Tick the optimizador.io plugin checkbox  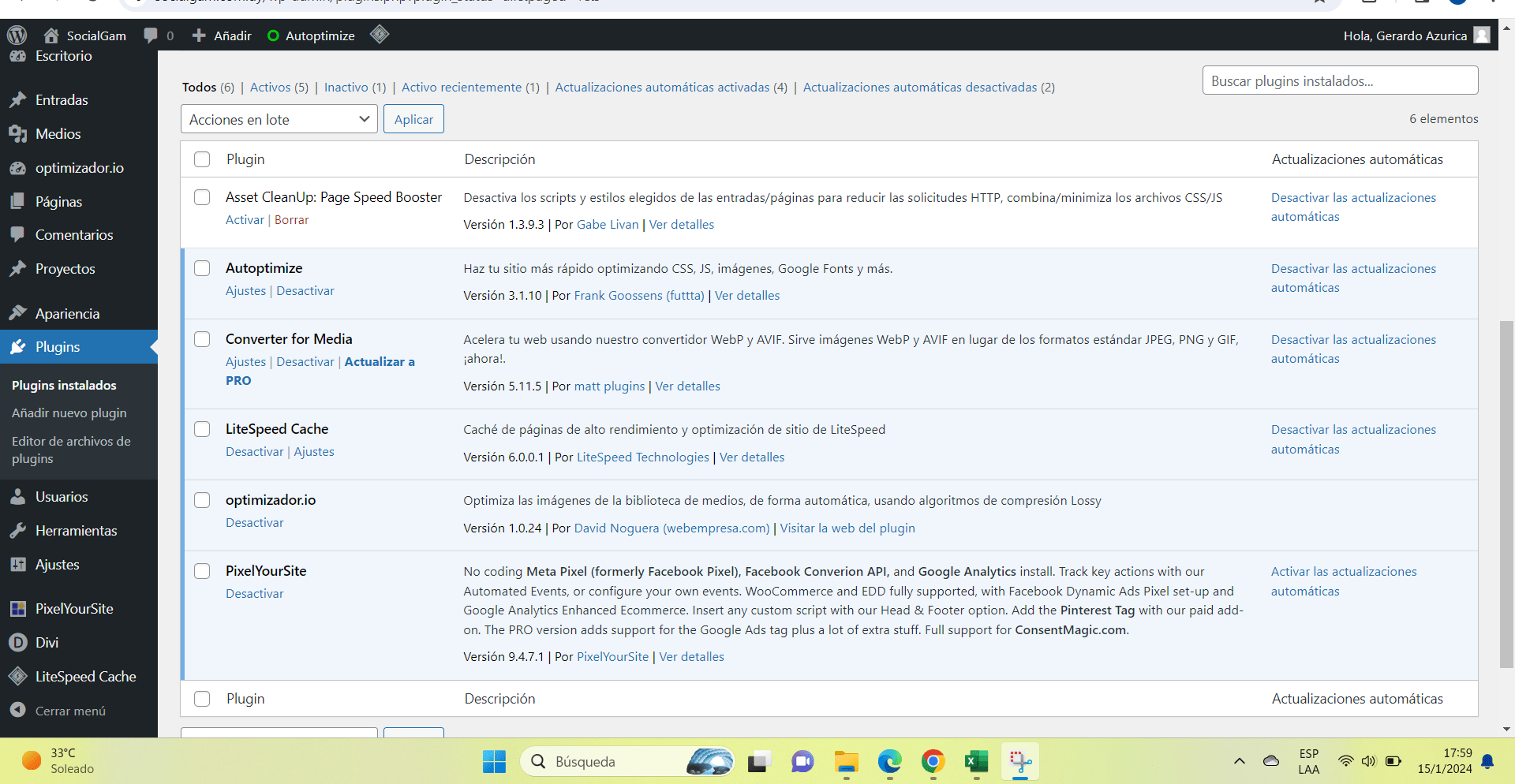click(202, 500)
